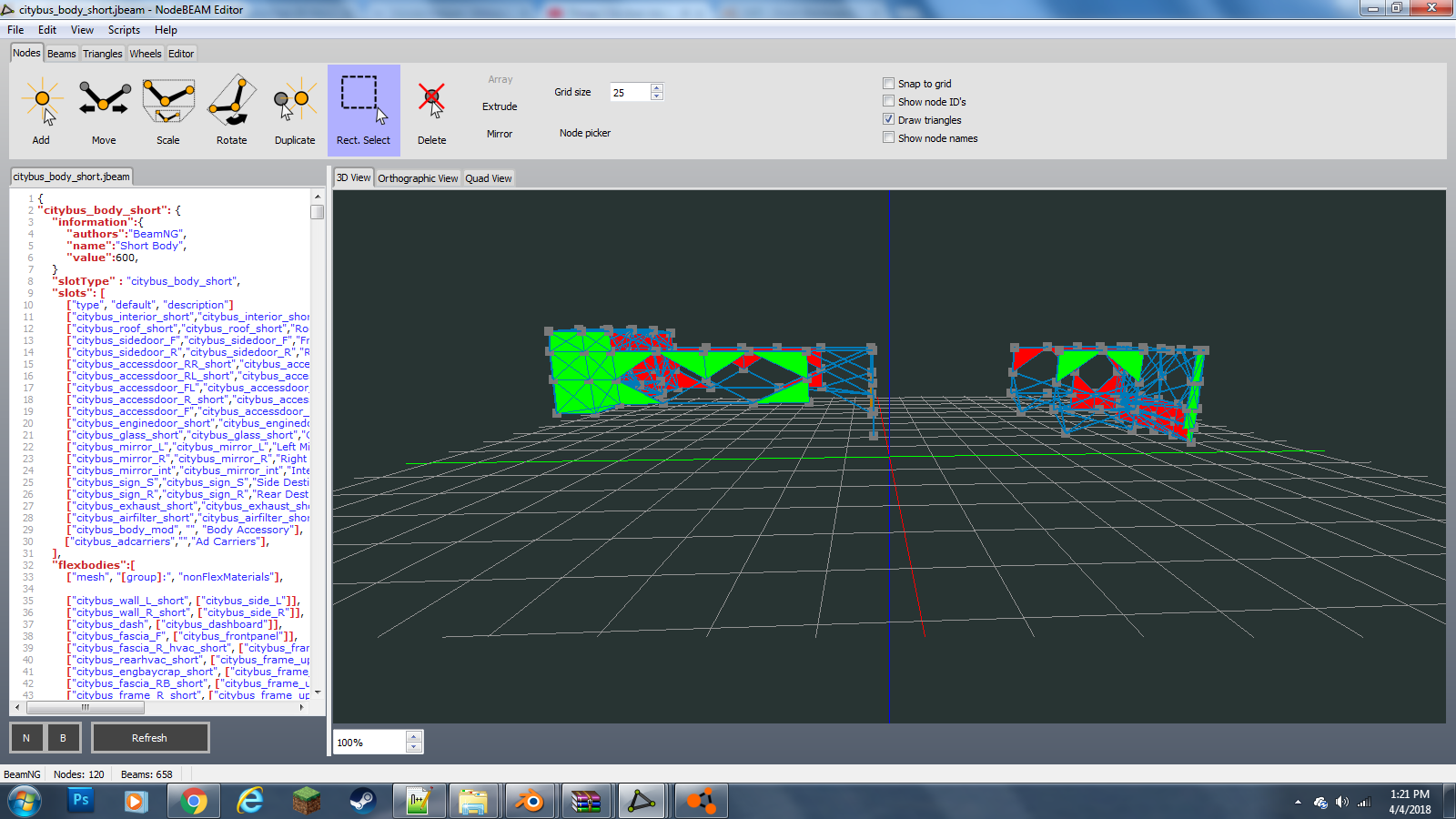Open Google Chrome from the taskbar
Viewport: 1456px width, 819px height.
(193, 801)
